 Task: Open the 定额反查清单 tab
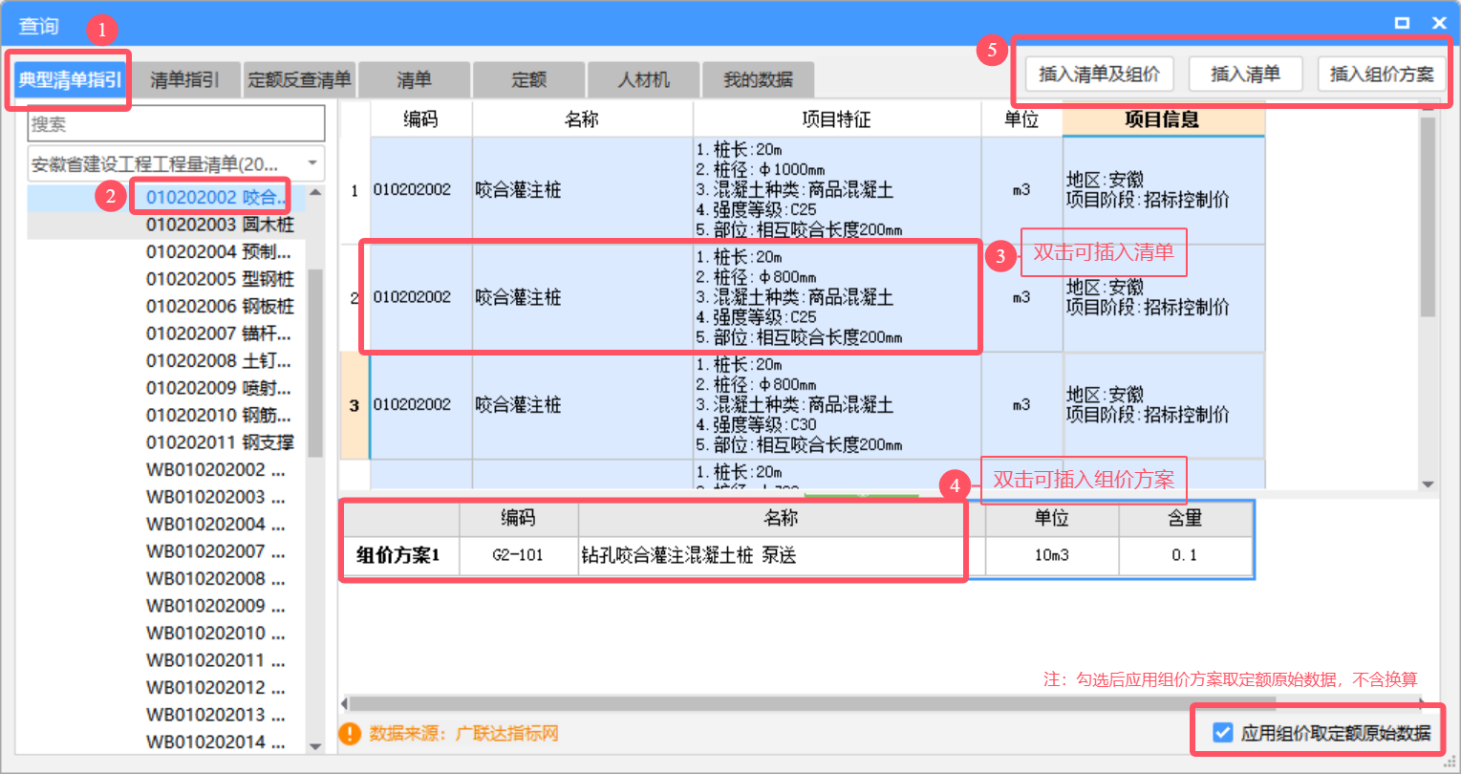[x=299, y=80]
